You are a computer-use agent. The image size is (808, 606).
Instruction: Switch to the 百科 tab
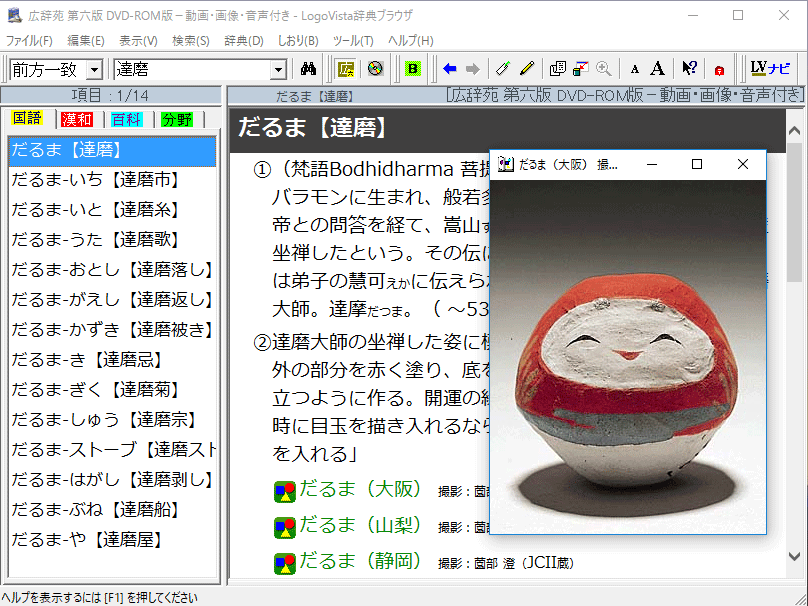(127, 120)
